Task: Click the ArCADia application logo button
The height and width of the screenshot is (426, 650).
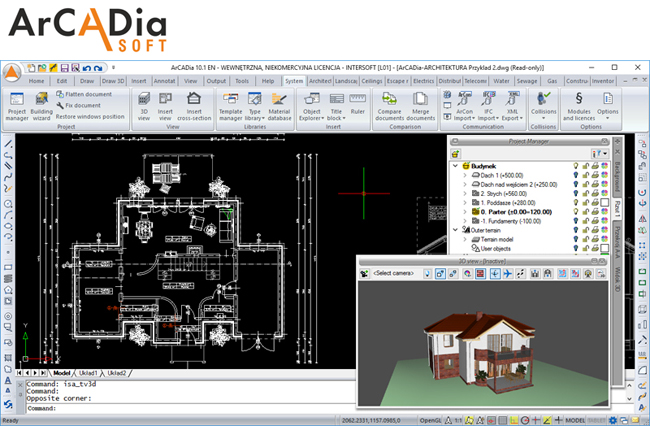Action: pyautogui.click(x=12, y=73)
